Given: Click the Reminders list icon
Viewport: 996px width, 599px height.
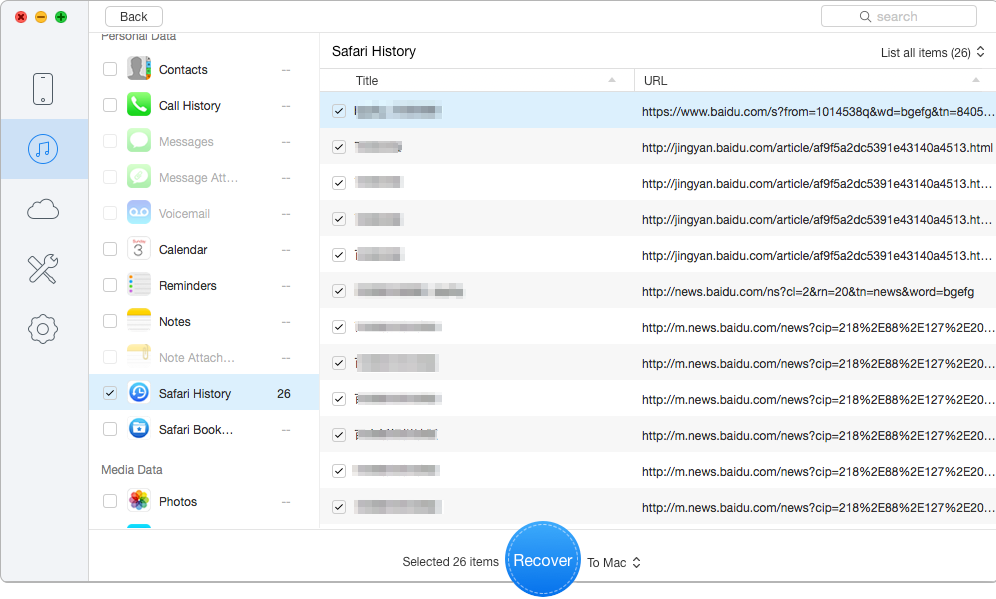Looking at the screenshot, I should coord(138,285).
